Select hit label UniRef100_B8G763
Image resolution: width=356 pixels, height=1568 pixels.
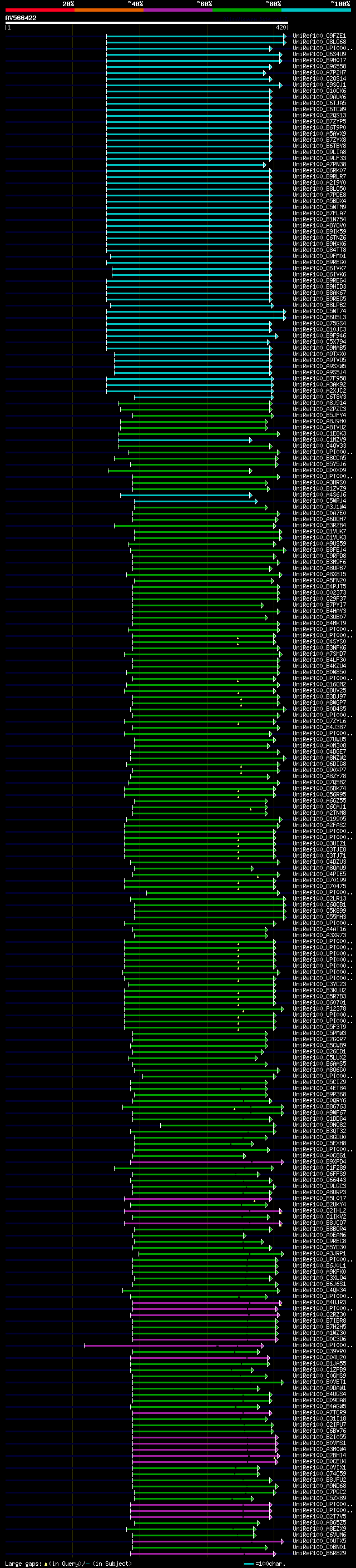coord(319,1106)
